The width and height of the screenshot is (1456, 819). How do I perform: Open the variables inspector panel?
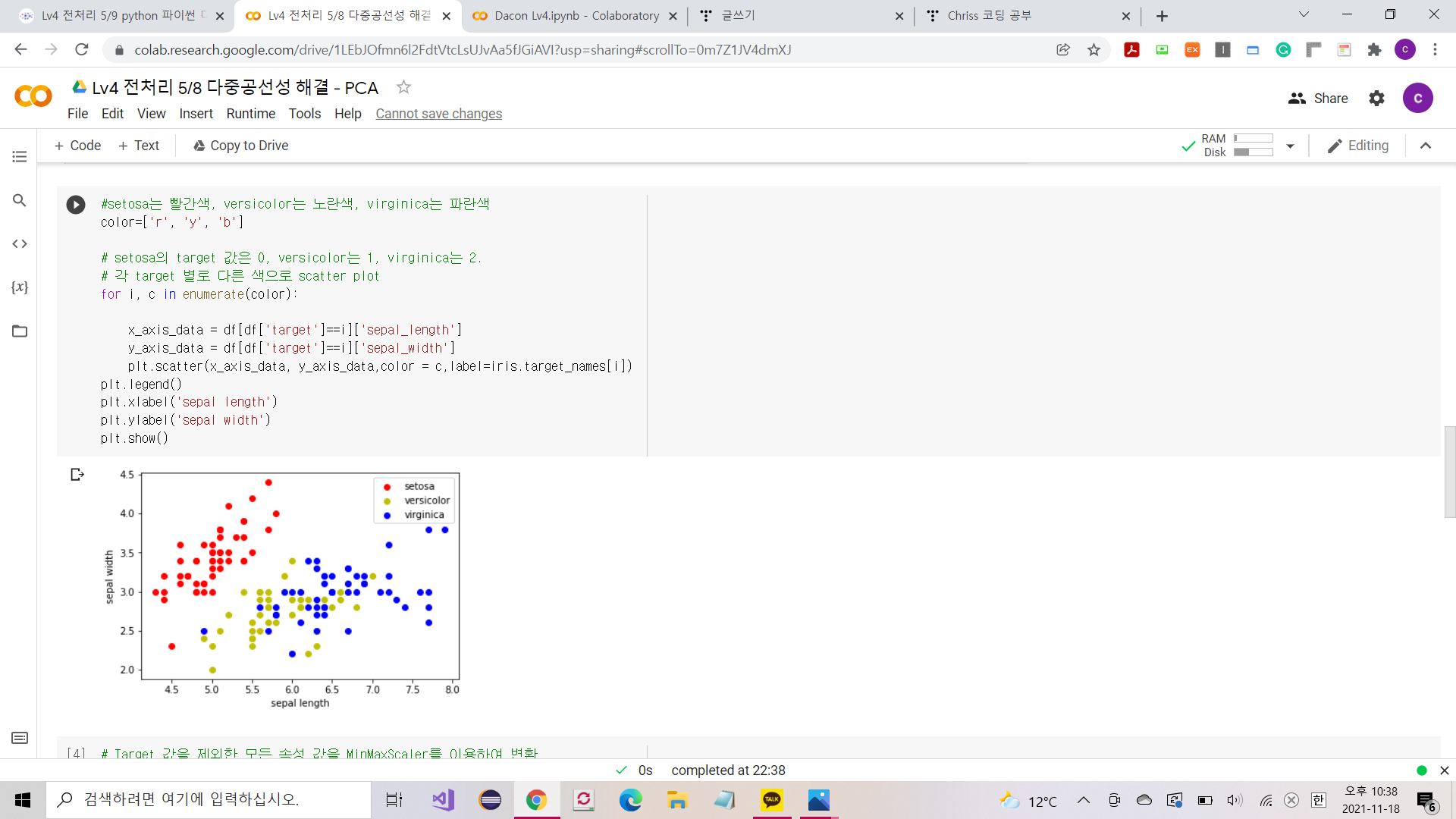pyautogui.click(x=20, y=287)
